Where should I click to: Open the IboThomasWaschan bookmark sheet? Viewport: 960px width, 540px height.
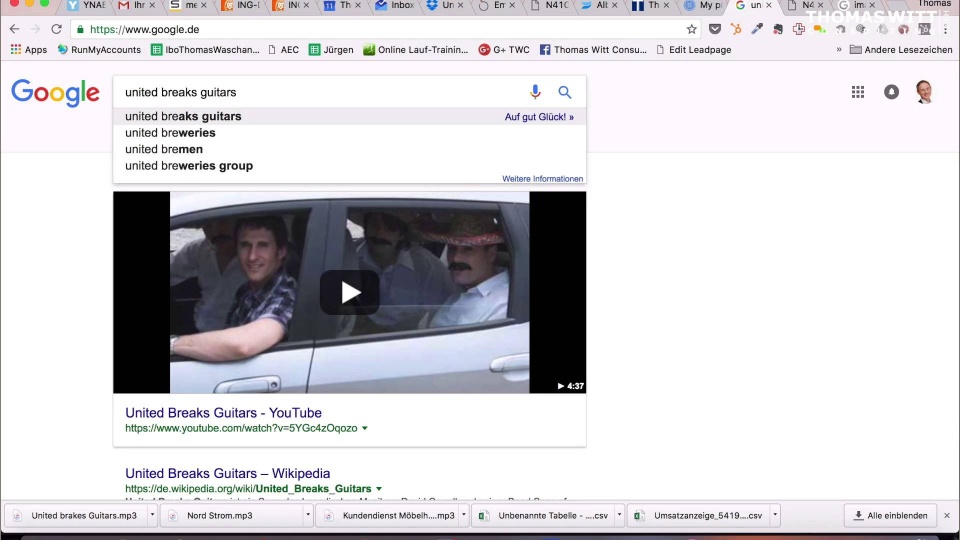coord(205,50)
